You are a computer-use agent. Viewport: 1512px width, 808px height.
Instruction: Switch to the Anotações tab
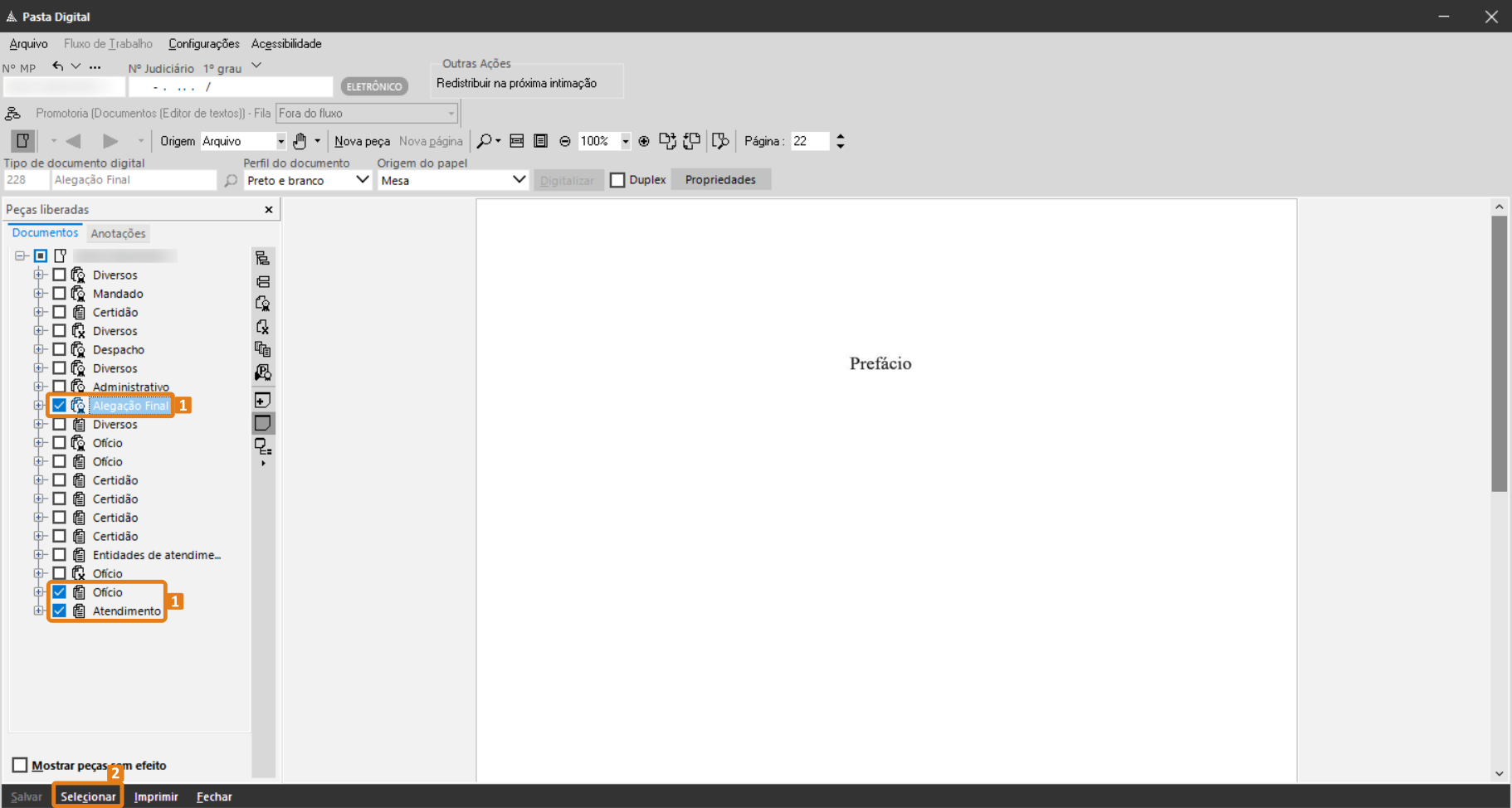pos(118,234)
